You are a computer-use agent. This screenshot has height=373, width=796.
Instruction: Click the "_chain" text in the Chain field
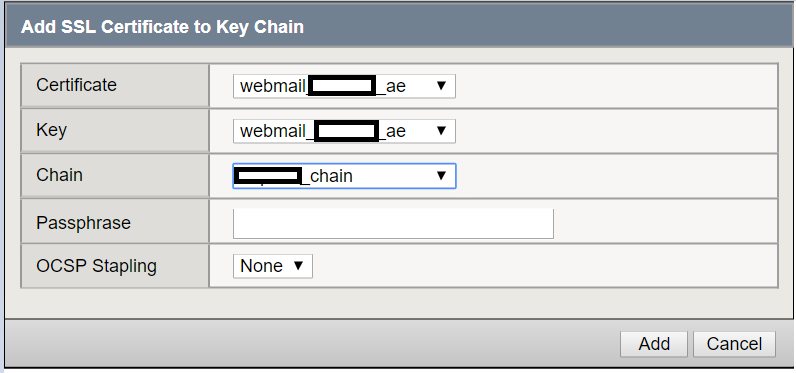[328, 176]
